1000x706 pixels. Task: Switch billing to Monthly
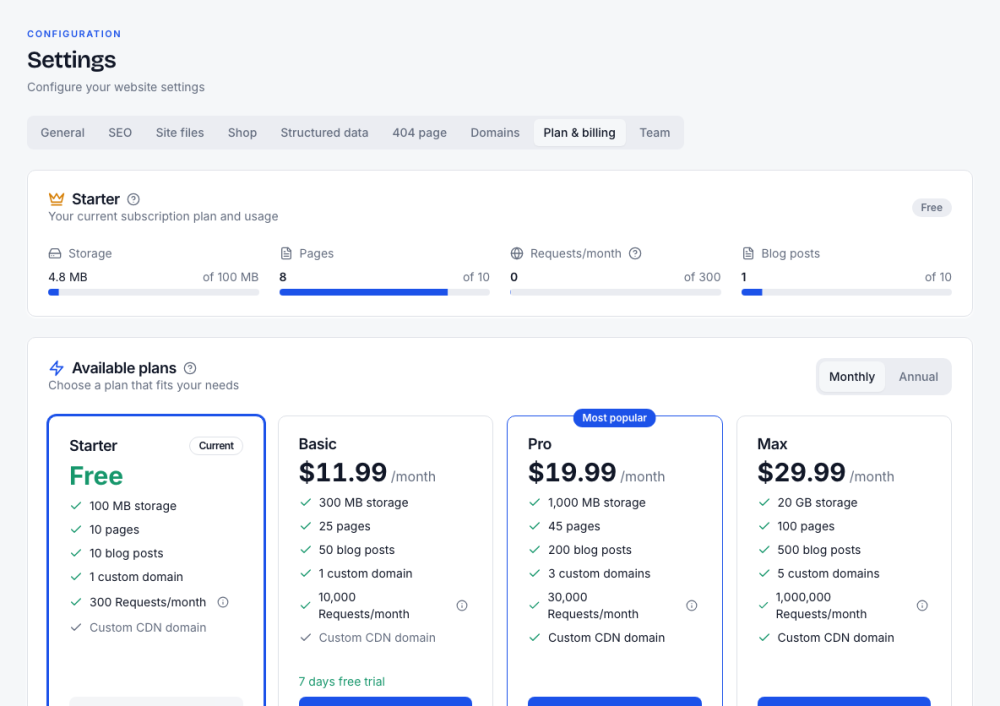[851, 376]
